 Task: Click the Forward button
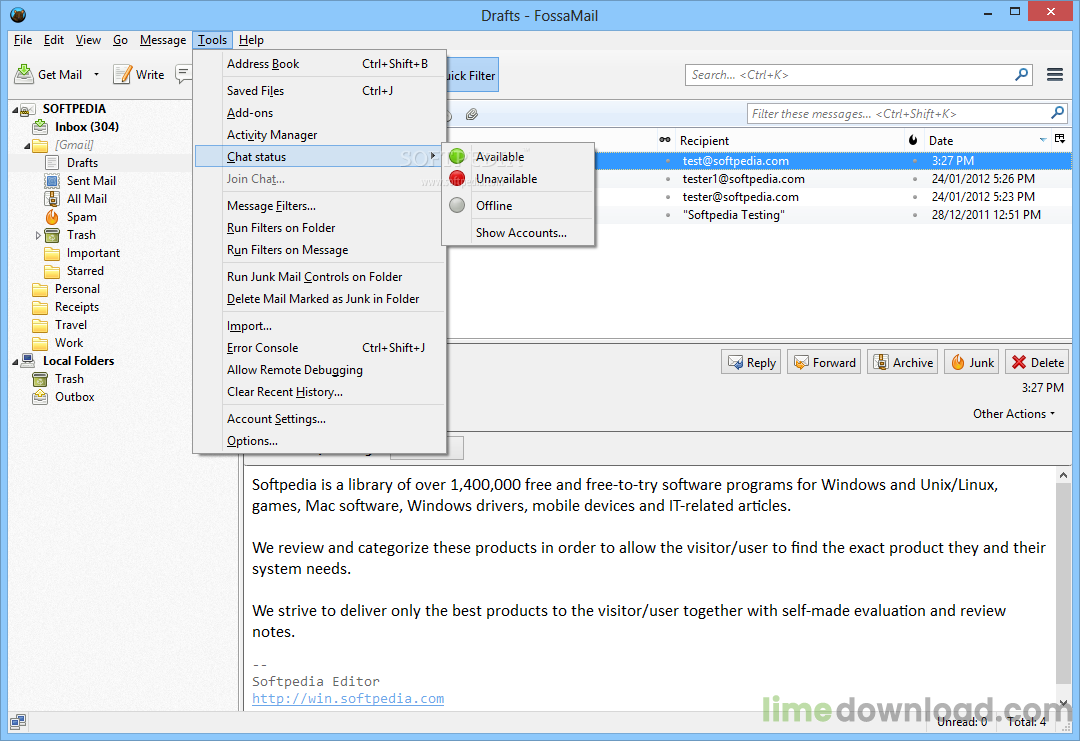click(x=824, y=362)
